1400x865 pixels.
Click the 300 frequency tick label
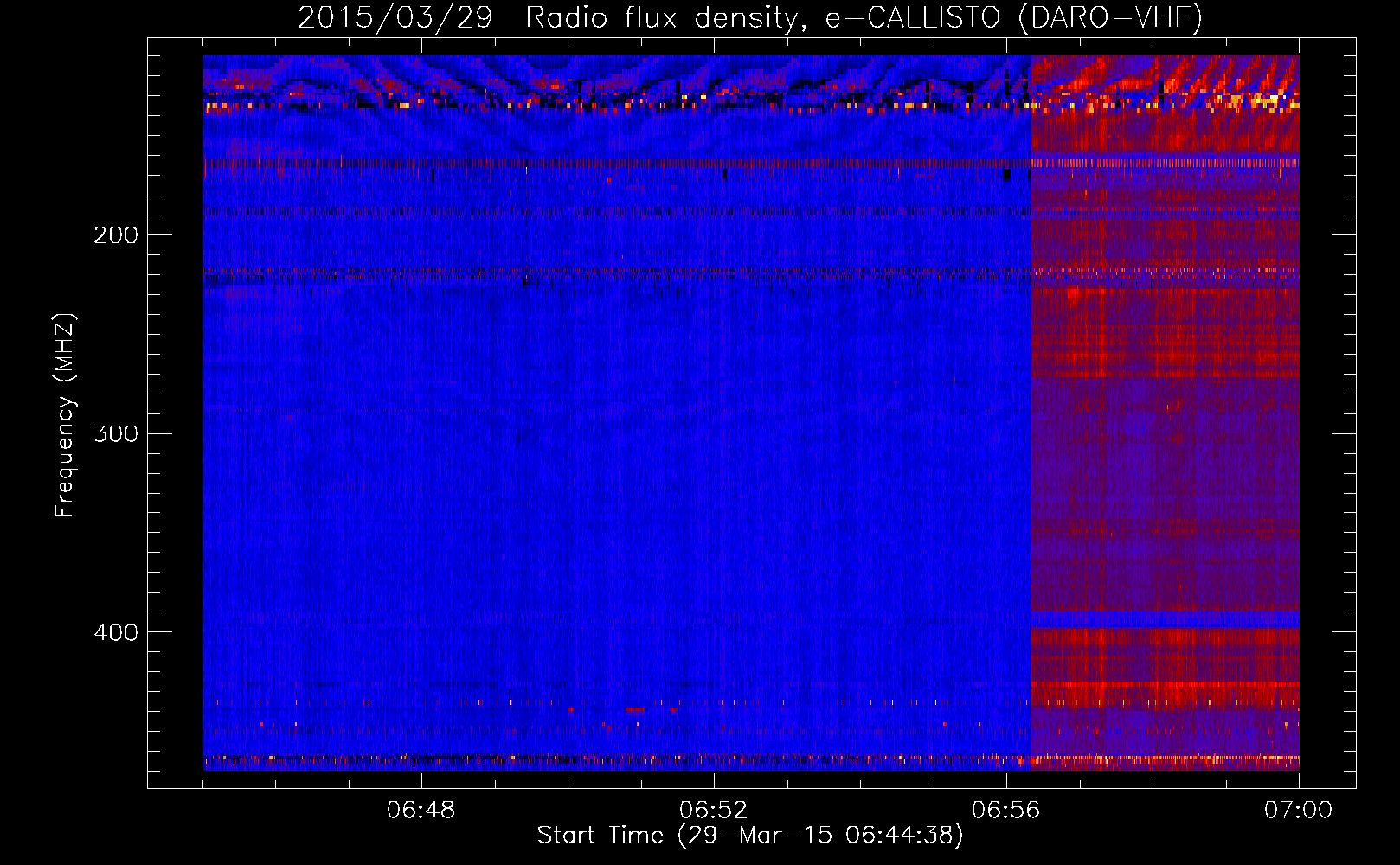(x=116, y=433)
